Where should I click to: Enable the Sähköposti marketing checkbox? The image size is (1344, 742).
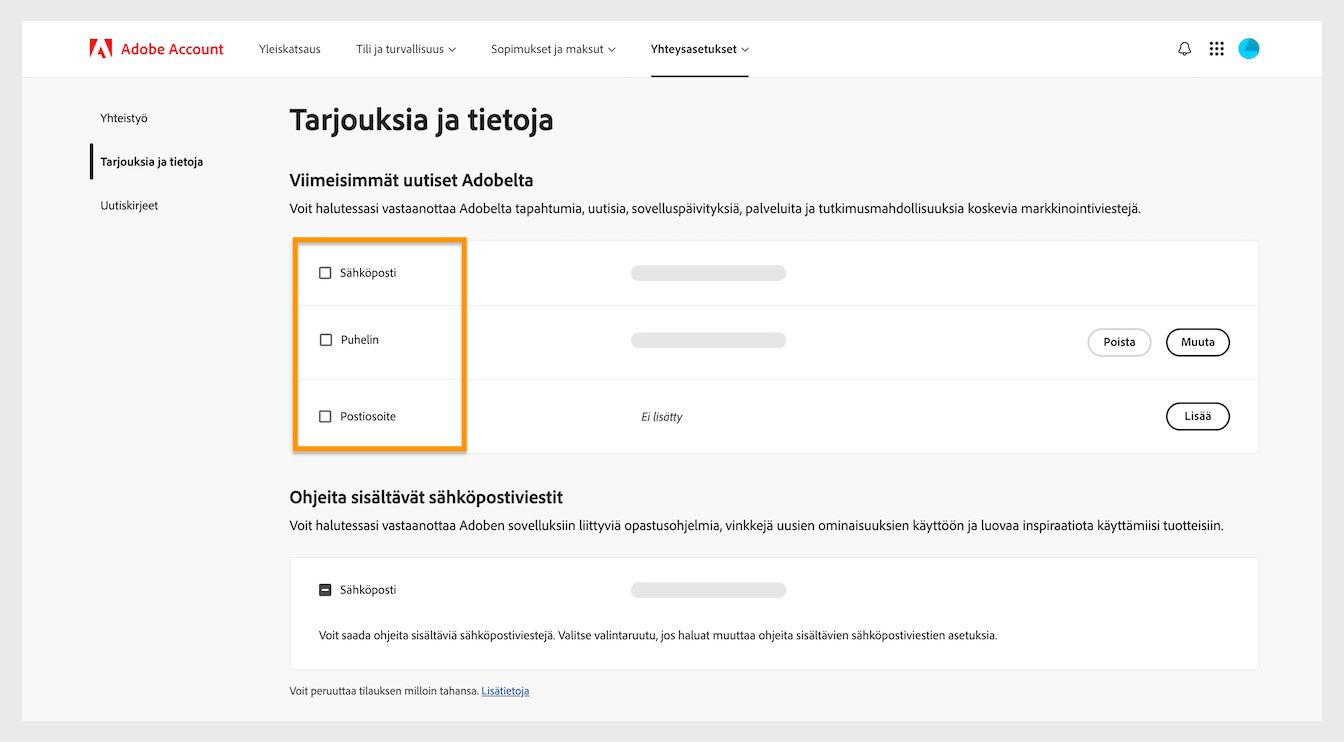324,271
